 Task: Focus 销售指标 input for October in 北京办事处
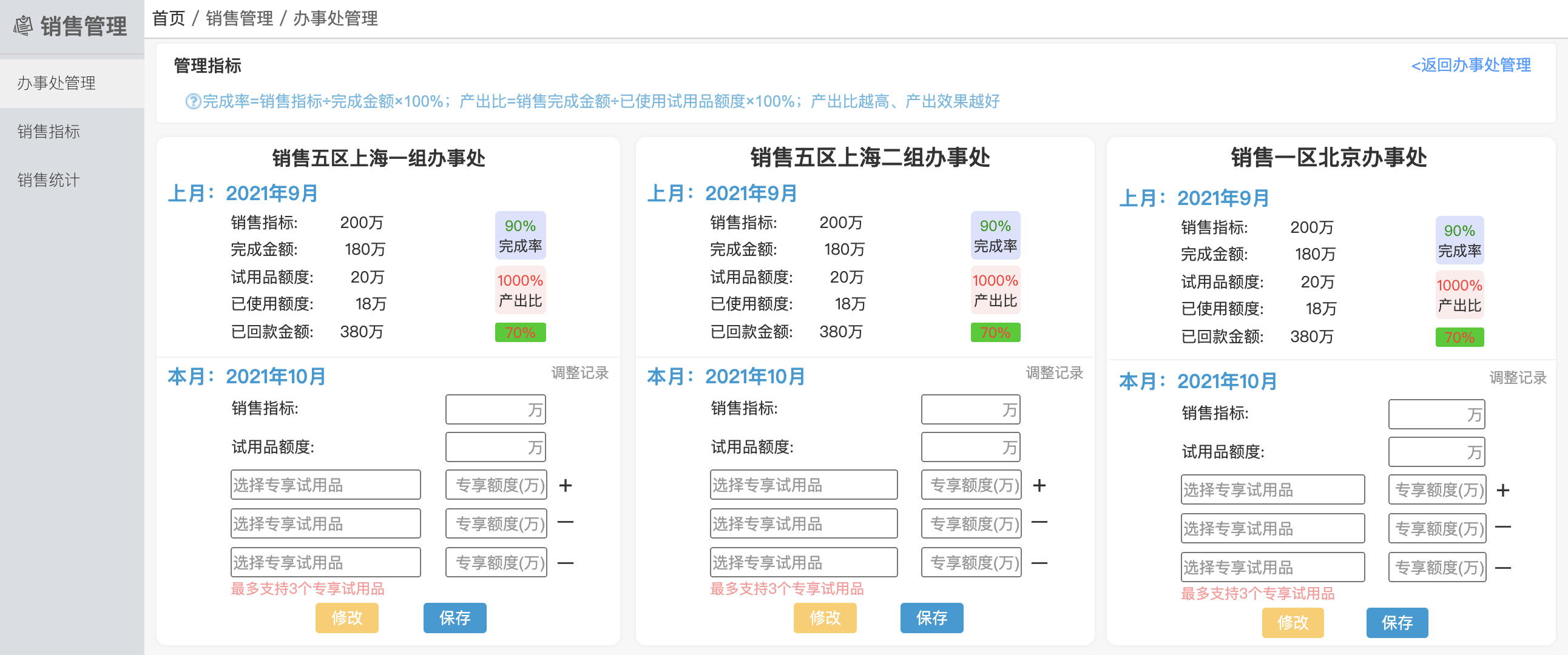[x=1436, y=414]
